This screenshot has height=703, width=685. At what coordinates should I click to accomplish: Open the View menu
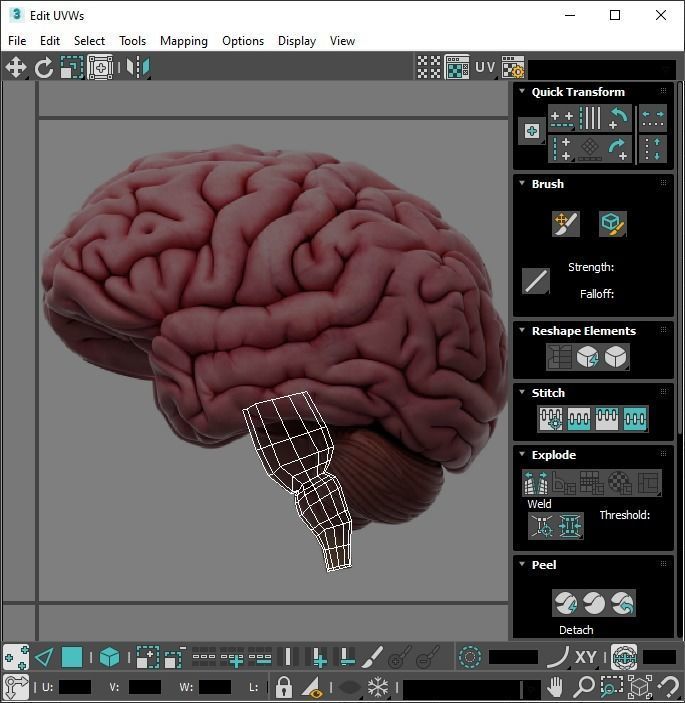pyautogui.click(x=342, y=41)
